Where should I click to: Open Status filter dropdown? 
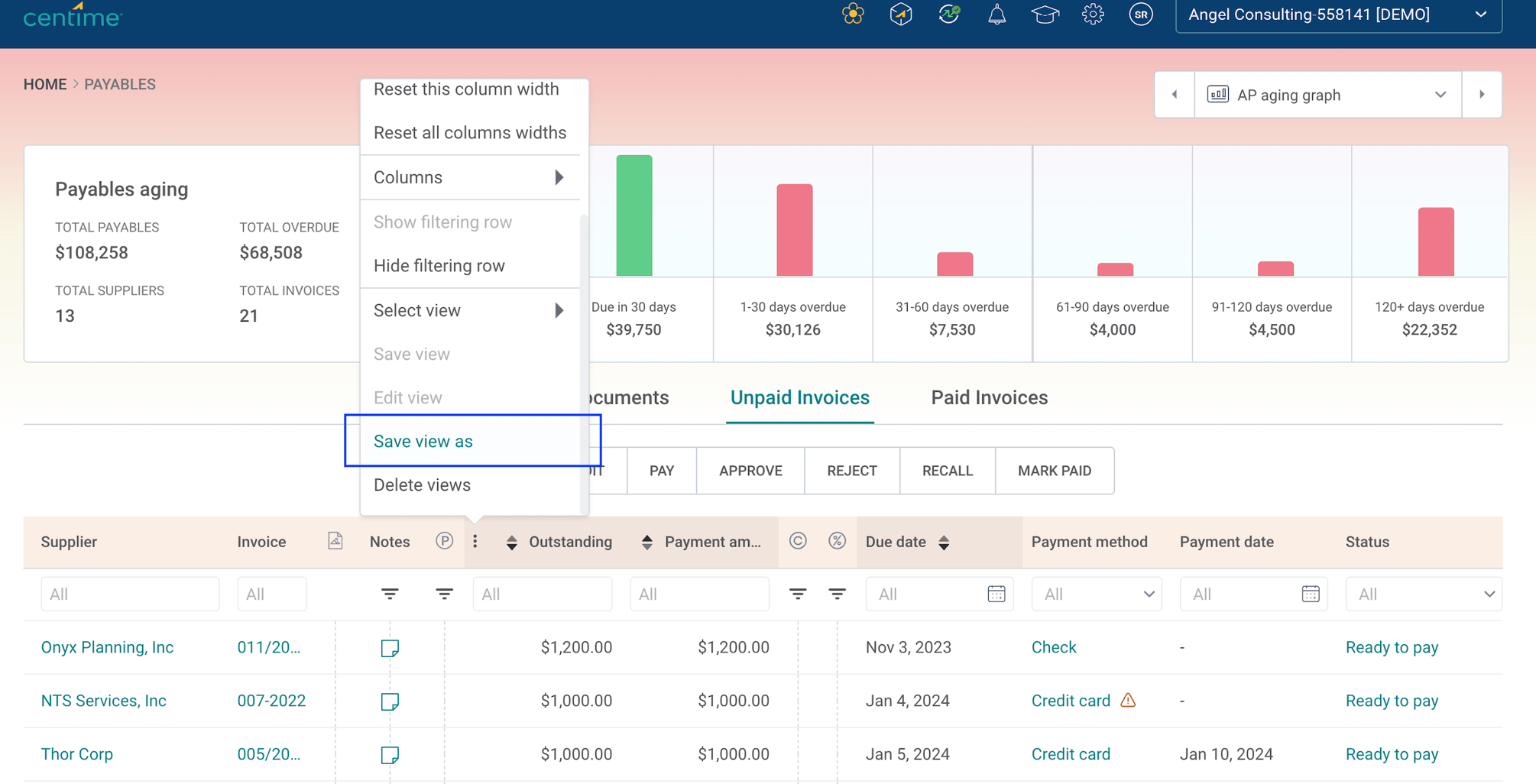click(x=1424, y=594)
